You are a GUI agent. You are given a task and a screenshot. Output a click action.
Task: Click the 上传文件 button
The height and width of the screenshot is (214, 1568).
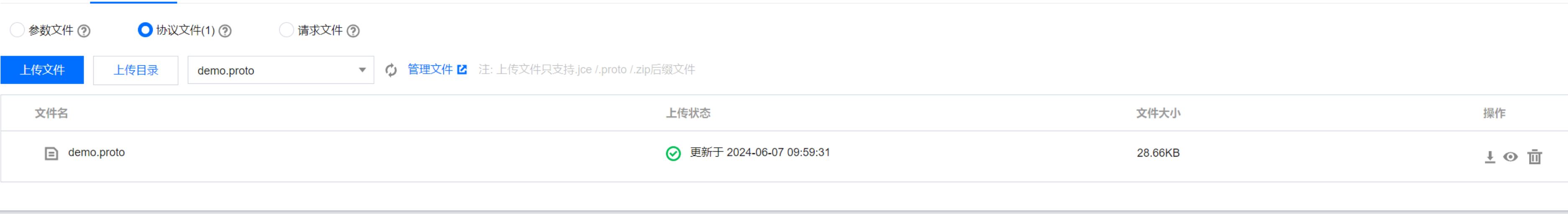(x=42, y=70)
